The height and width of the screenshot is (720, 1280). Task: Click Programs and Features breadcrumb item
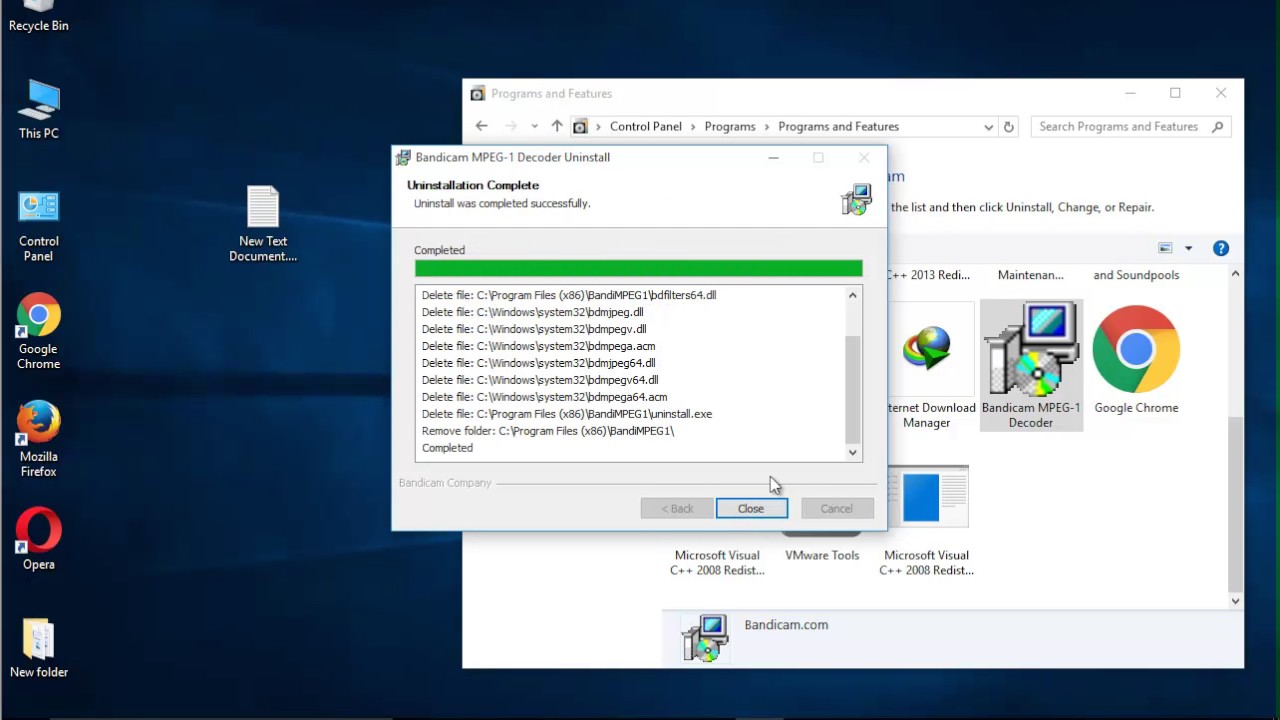click(838, 127)
